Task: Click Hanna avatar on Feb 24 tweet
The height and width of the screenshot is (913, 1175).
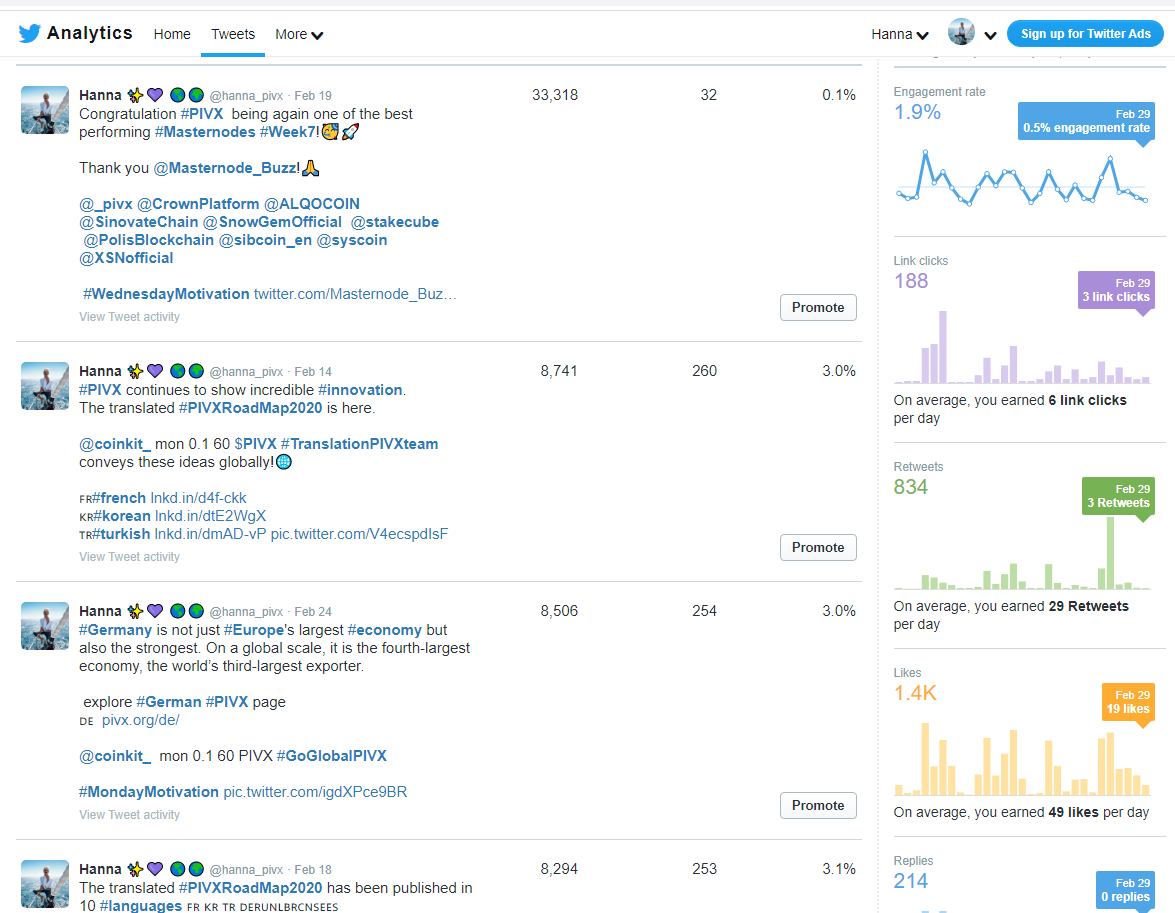Action: click(x=45, y=626)
